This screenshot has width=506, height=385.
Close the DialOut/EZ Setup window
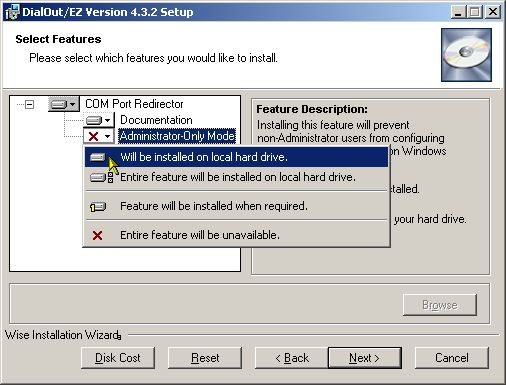(x=493, y=12)
